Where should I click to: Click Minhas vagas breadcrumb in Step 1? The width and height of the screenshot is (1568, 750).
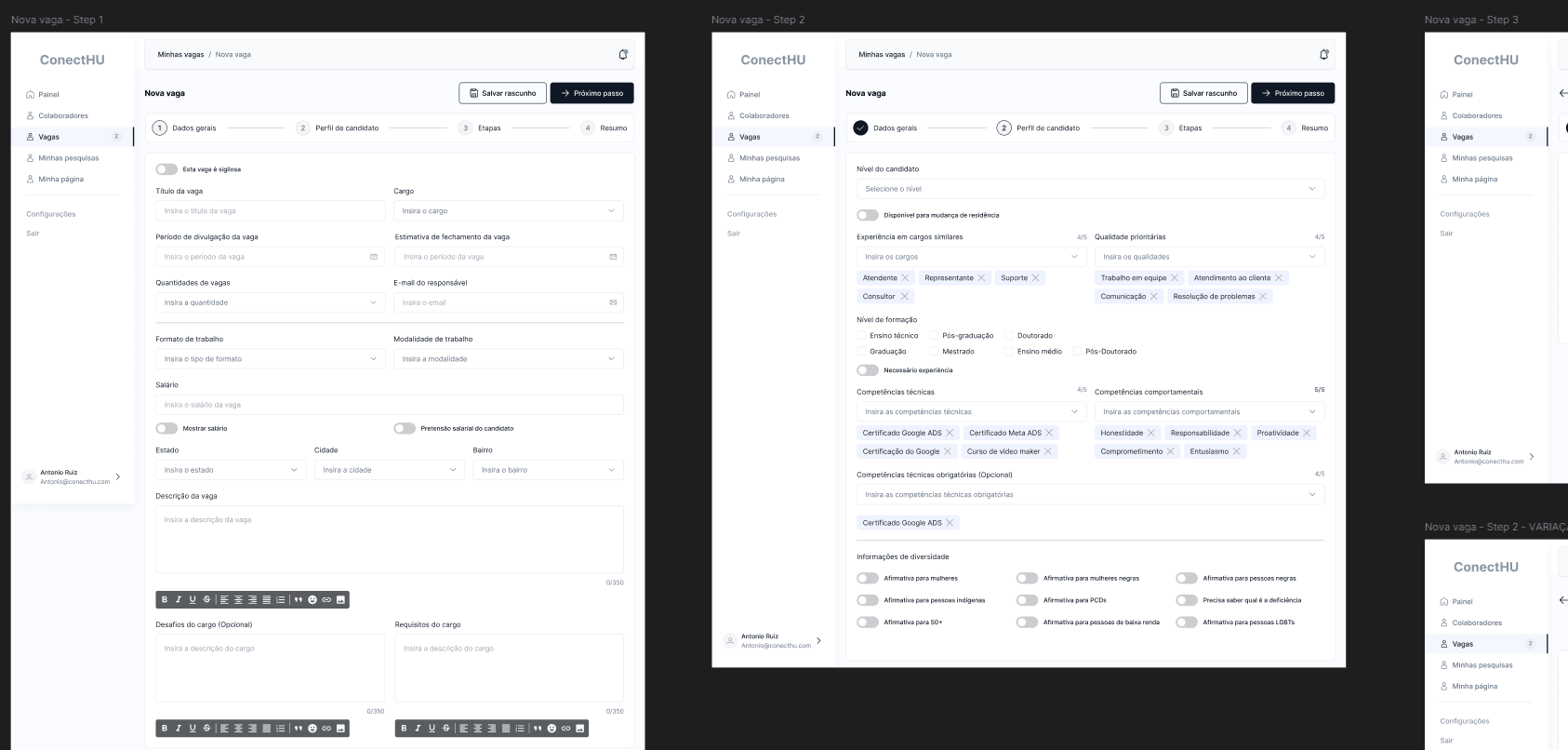[x=180, y=54]
